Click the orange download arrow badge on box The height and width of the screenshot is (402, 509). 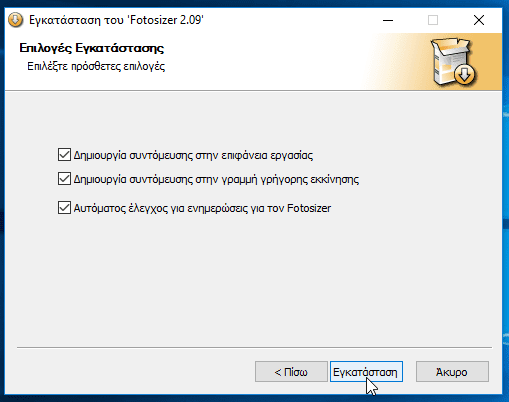(465, 74)
